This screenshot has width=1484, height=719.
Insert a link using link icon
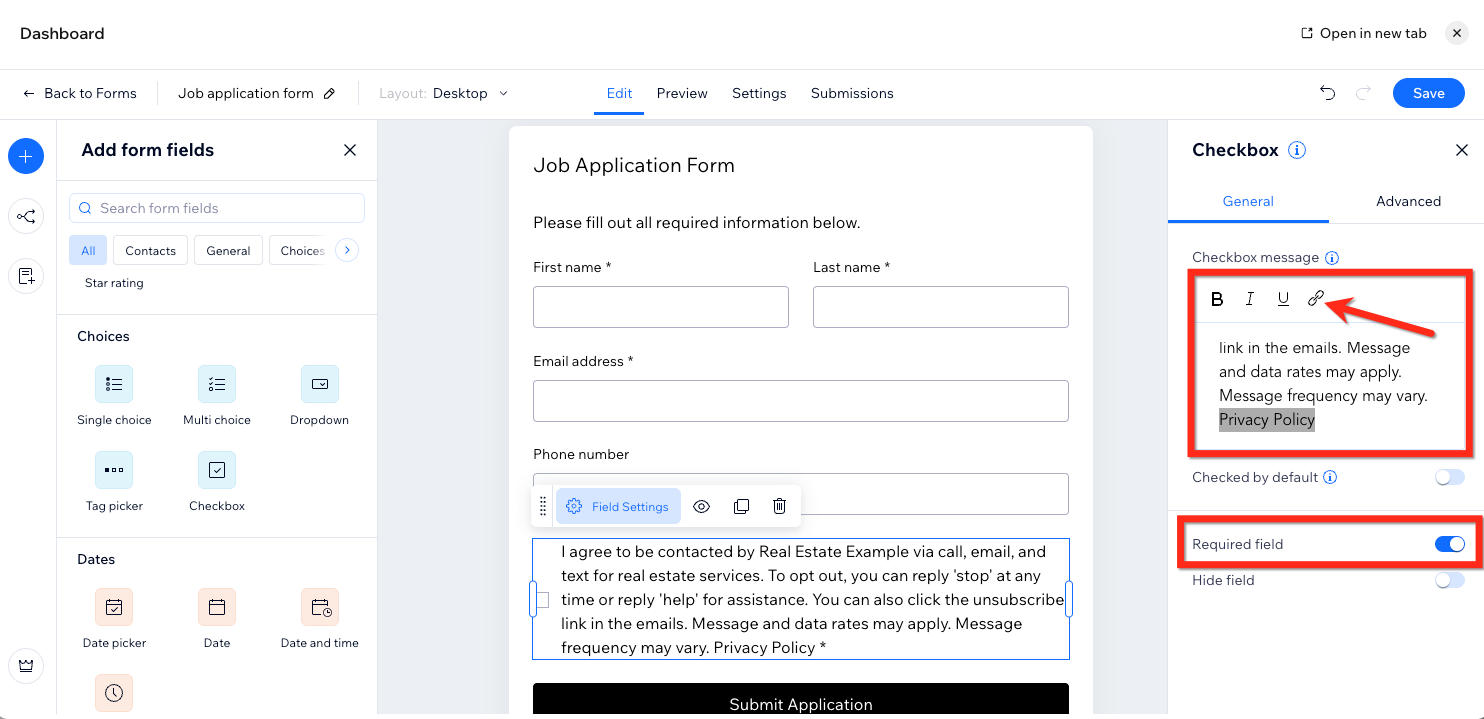pos(1316,298)
